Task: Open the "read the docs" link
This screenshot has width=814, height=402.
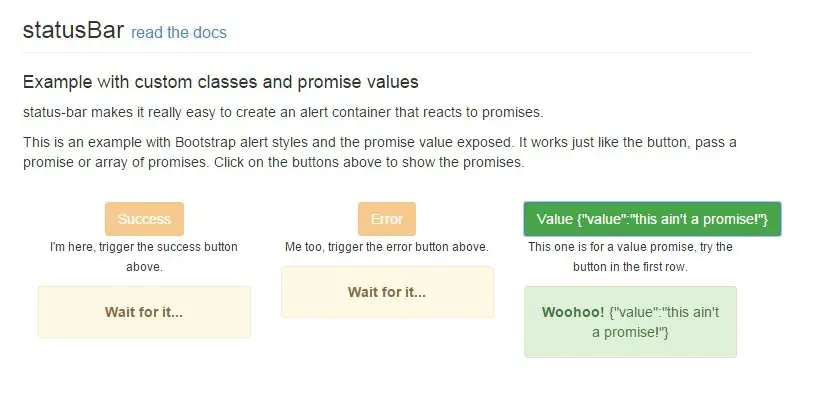Action: (x=179, y=32)
